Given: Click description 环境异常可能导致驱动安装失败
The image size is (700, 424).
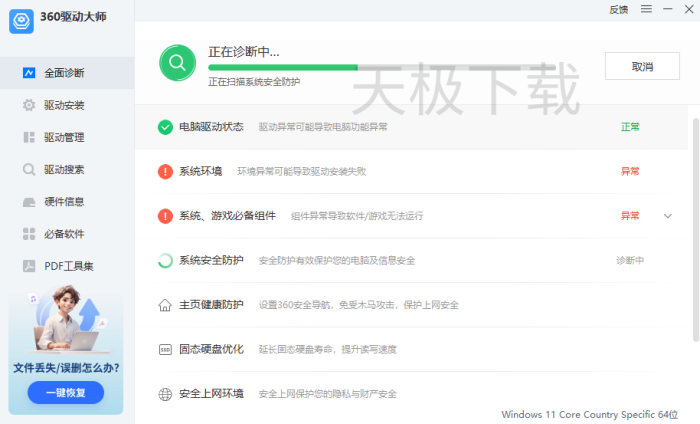Looking at the screenshot, I should click(302, 172).
